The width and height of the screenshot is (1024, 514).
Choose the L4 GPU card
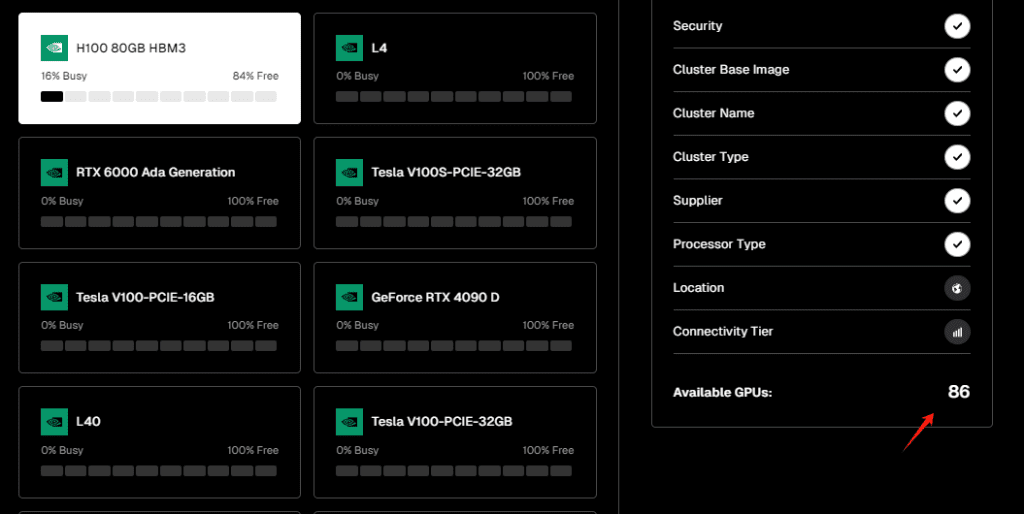click(455, 68)
